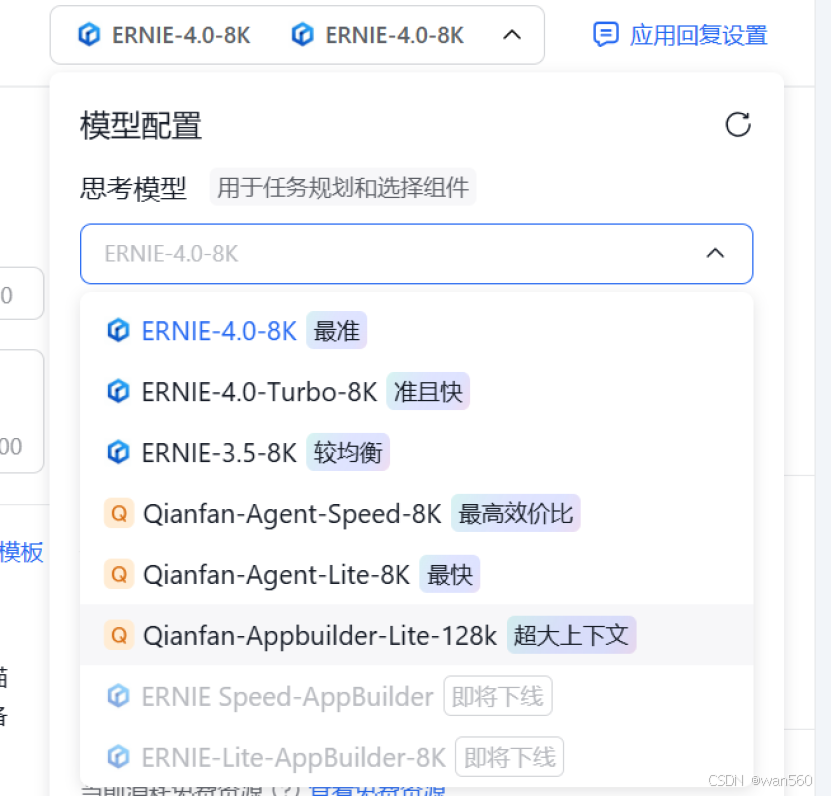Click 即将下线 tag beside ERNIE Speed-AppBuilder

[498, 696]
